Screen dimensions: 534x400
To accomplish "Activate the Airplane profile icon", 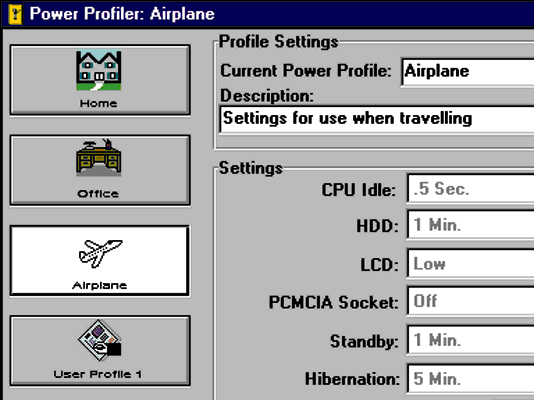I will (100, 253).
